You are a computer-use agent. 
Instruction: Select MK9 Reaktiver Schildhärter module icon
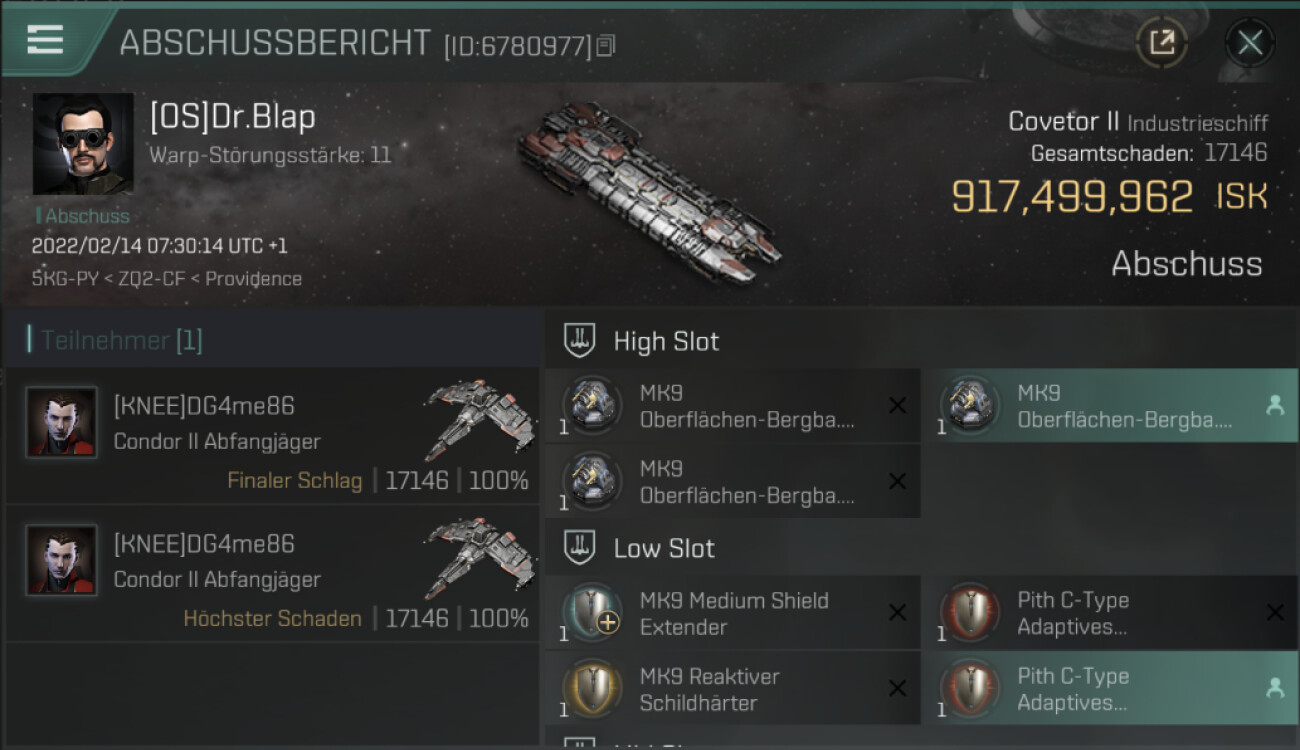coord(591,688)
